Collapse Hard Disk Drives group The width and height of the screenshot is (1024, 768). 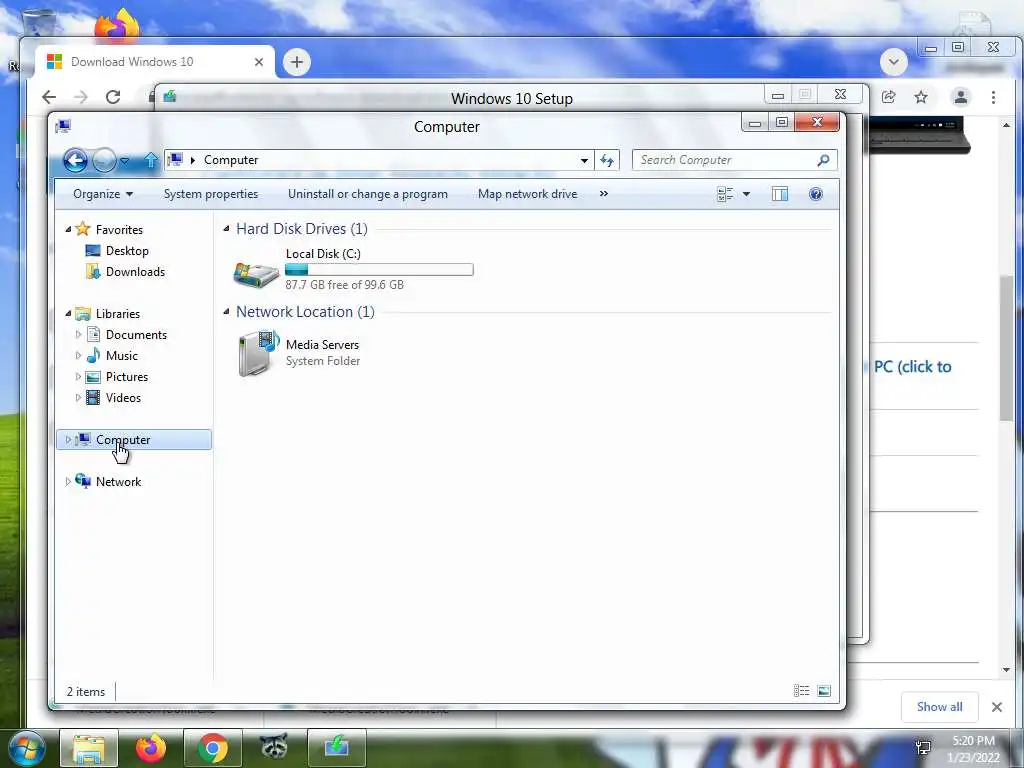coord(226,229)
